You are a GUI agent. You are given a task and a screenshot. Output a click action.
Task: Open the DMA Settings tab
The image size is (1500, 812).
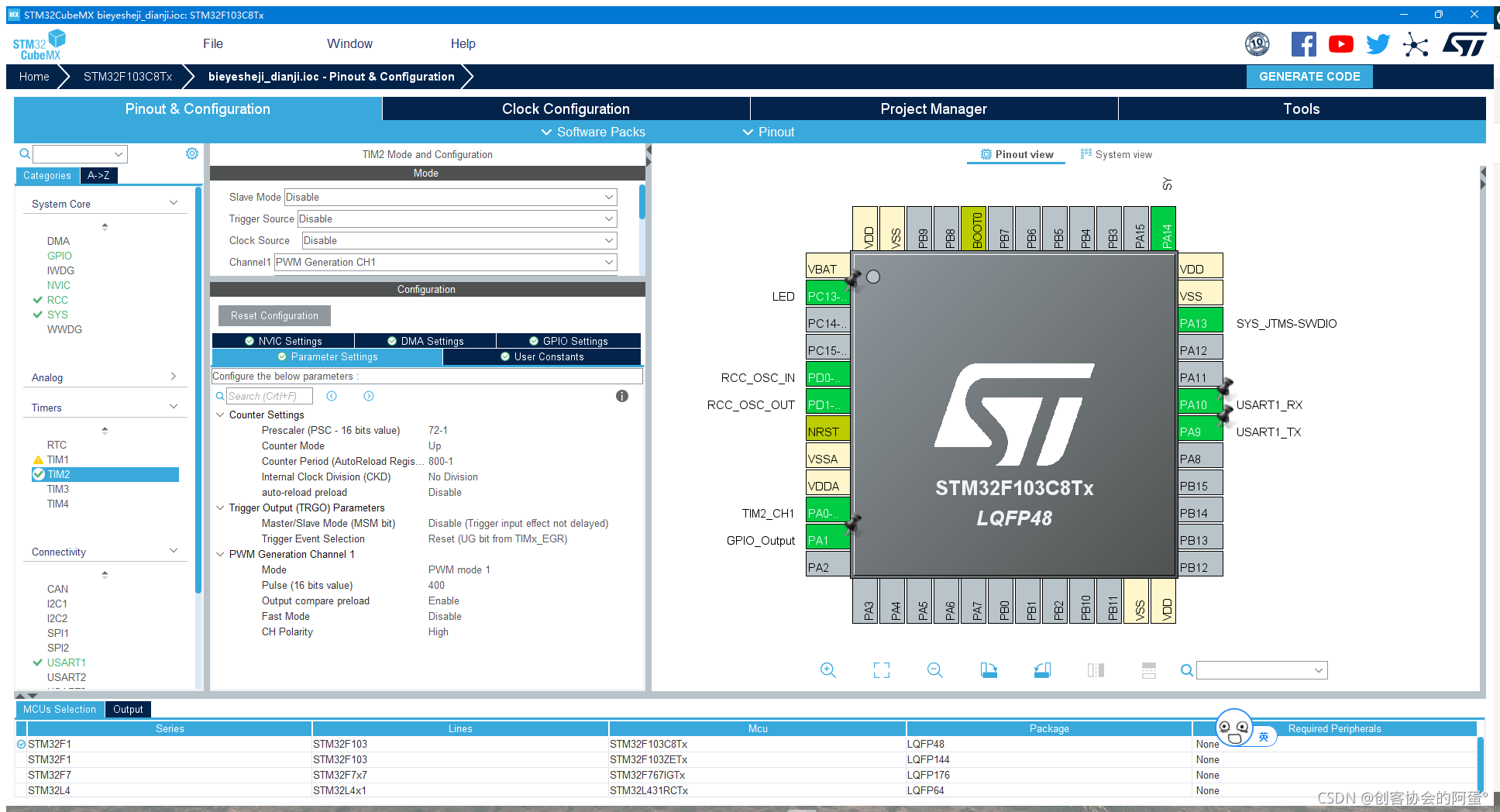pos(425,341)
